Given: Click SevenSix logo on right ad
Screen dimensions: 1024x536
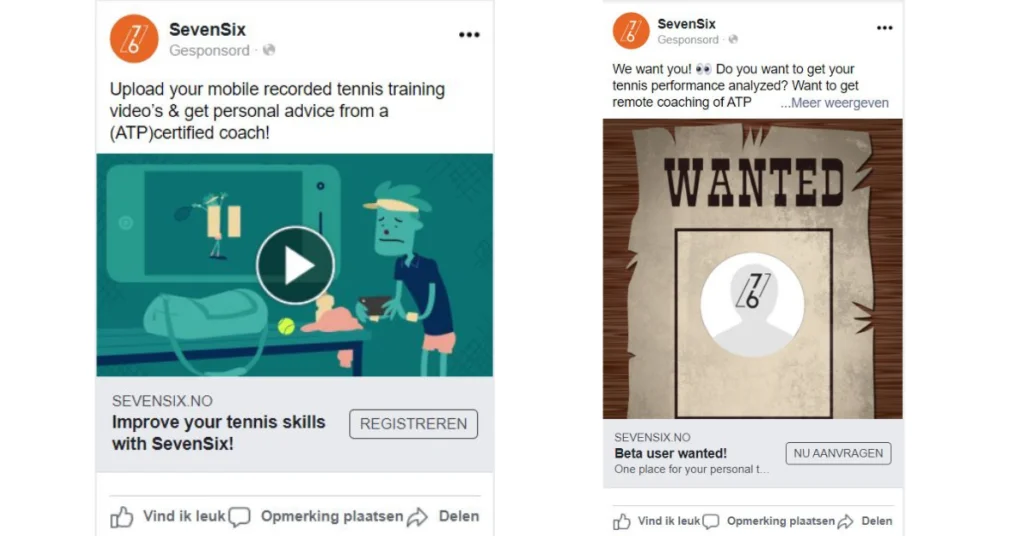Looking at the screenshot, I should point(631,30).
